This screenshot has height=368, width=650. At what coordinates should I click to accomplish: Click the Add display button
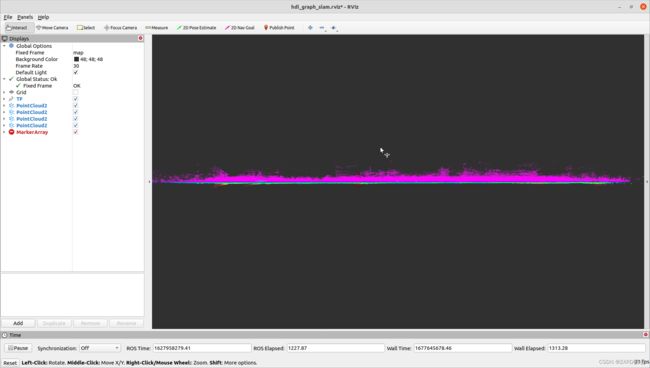[x=18, y=323]
